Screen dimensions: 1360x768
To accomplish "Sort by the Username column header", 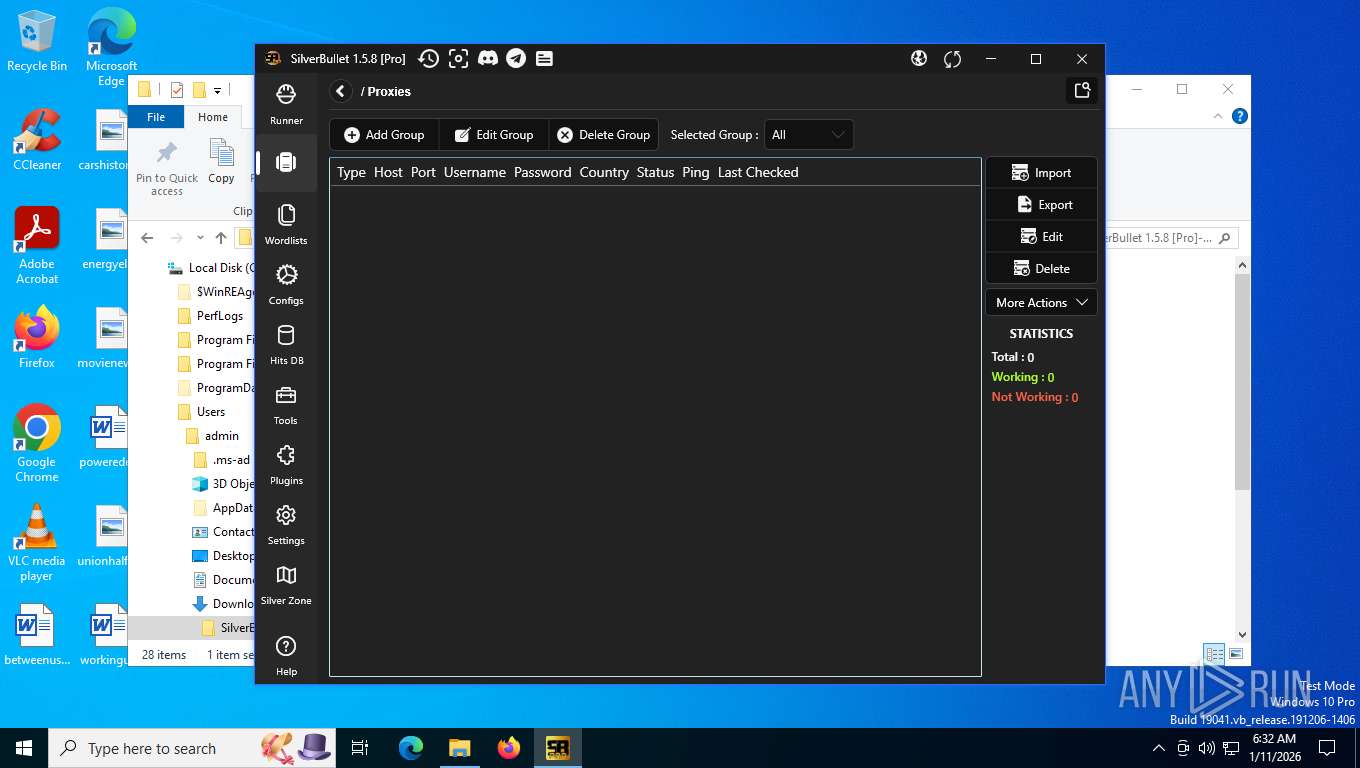I will coord(475,172).
